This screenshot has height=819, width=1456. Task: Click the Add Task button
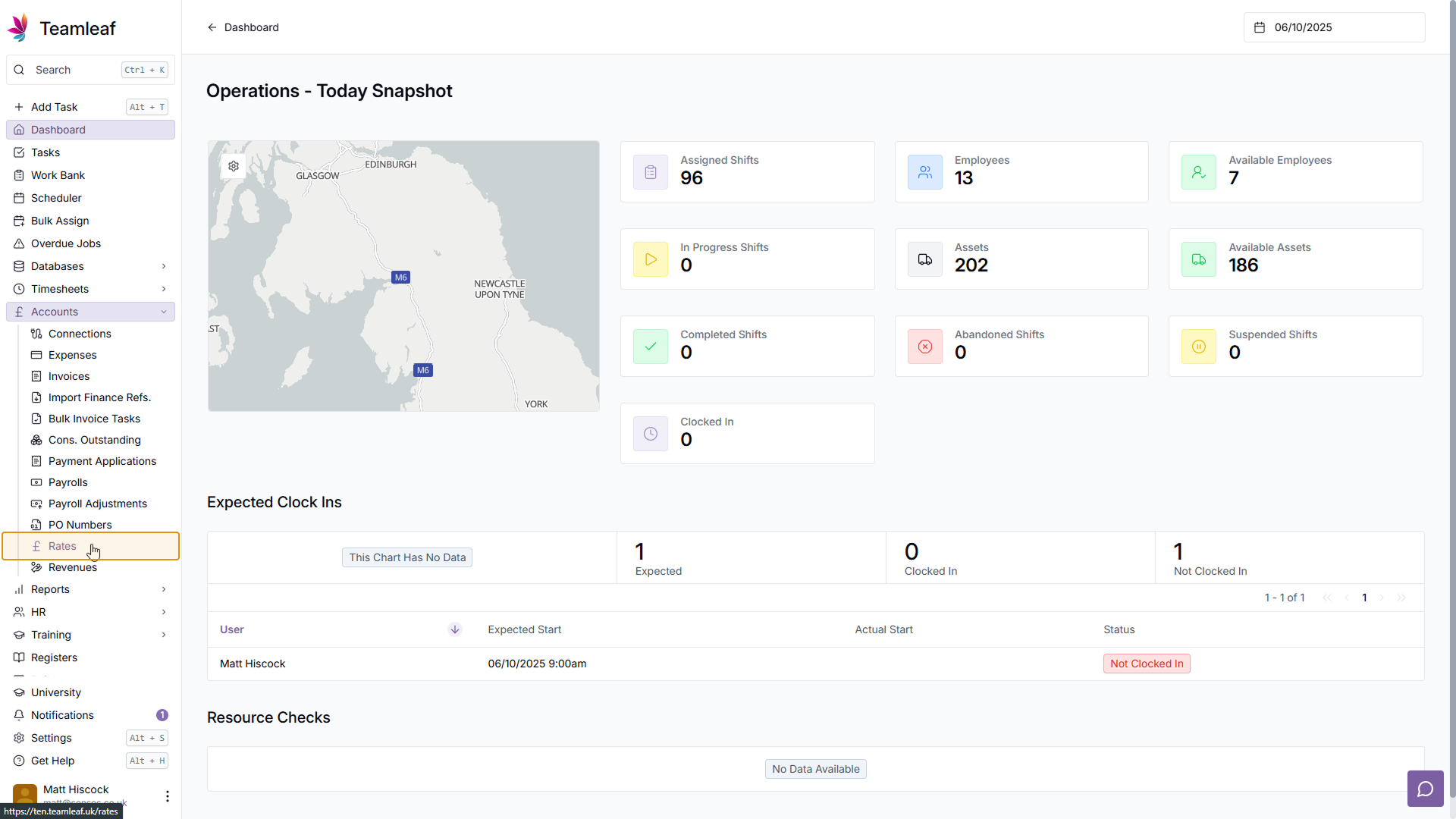coord(55,107)
